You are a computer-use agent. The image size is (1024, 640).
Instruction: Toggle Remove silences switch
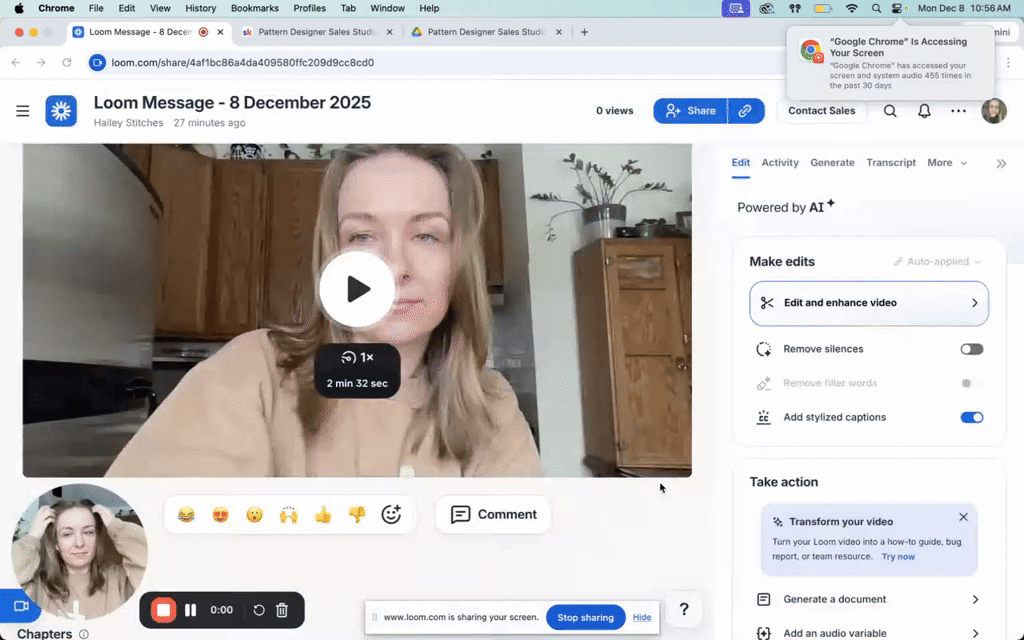pos(972,349)
